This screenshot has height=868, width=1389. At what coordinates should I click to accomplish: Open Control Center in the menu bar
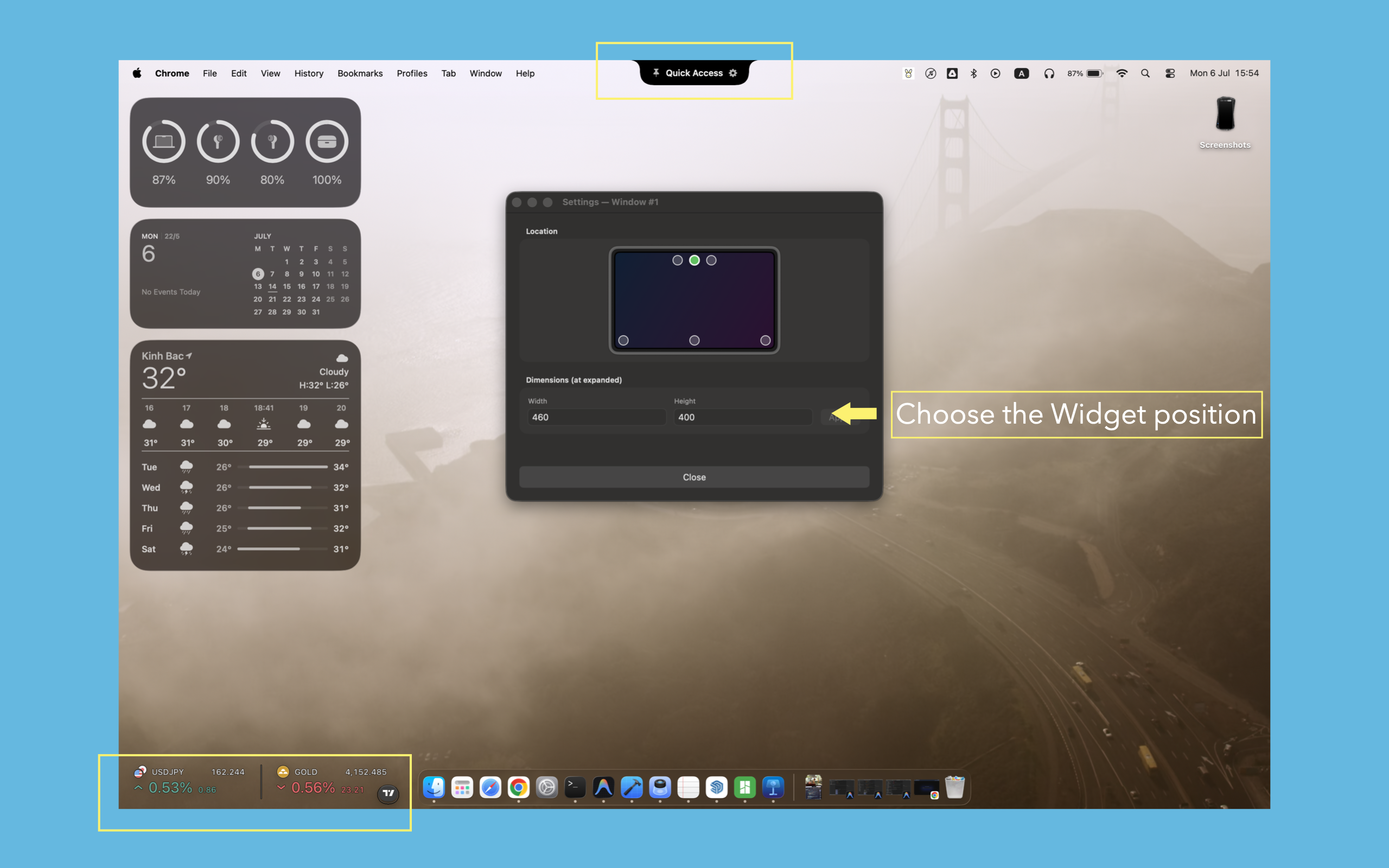[x=1170, y=73]
